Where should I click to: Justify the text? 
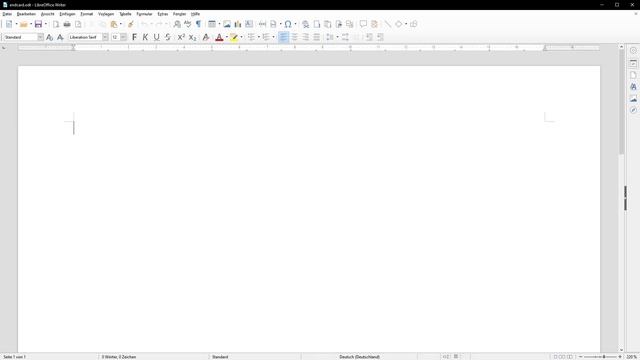tap(316, 37)
